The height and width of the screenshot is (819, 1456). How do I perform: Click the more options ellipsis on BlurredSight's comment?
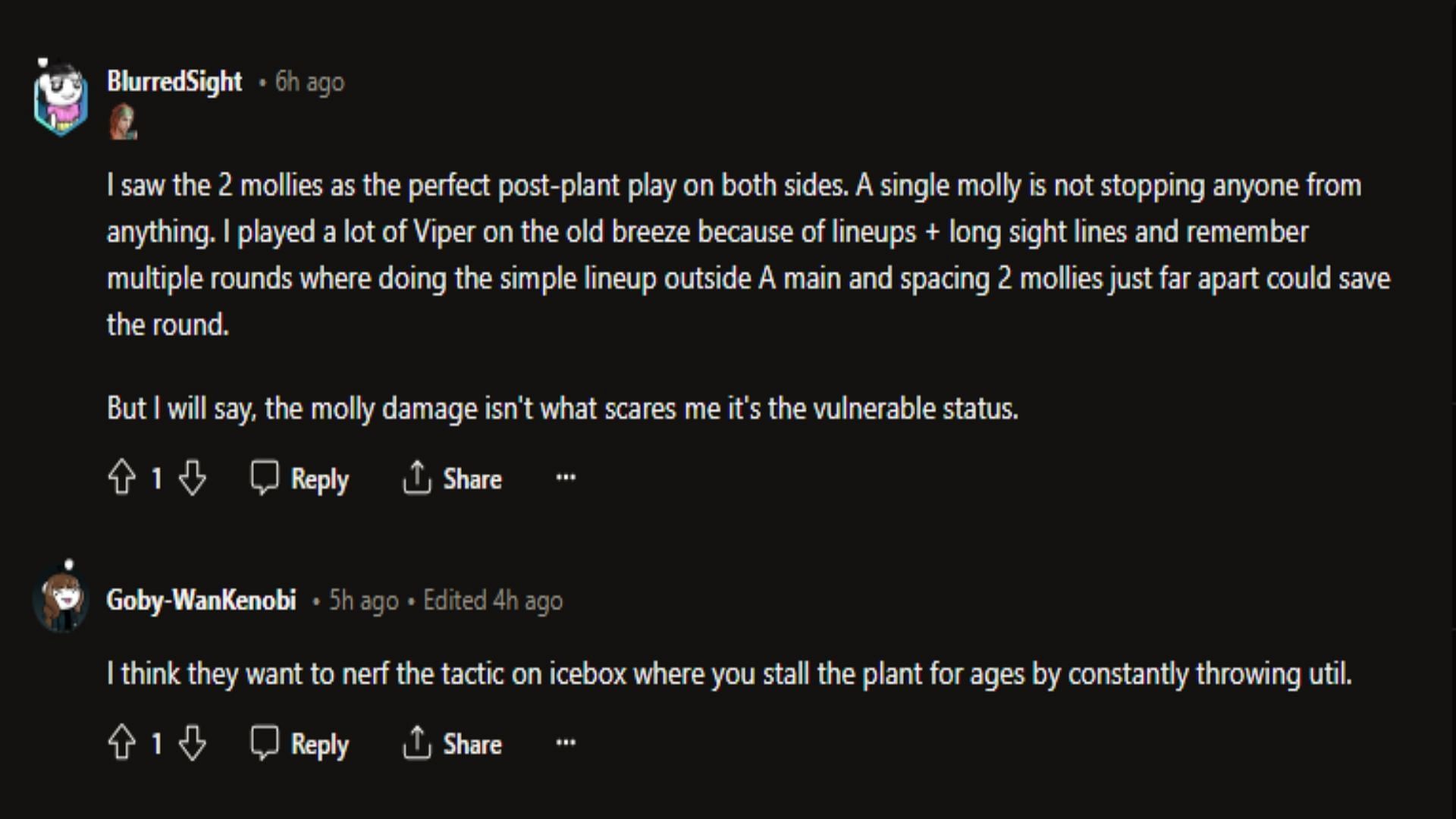pos(565,478)
